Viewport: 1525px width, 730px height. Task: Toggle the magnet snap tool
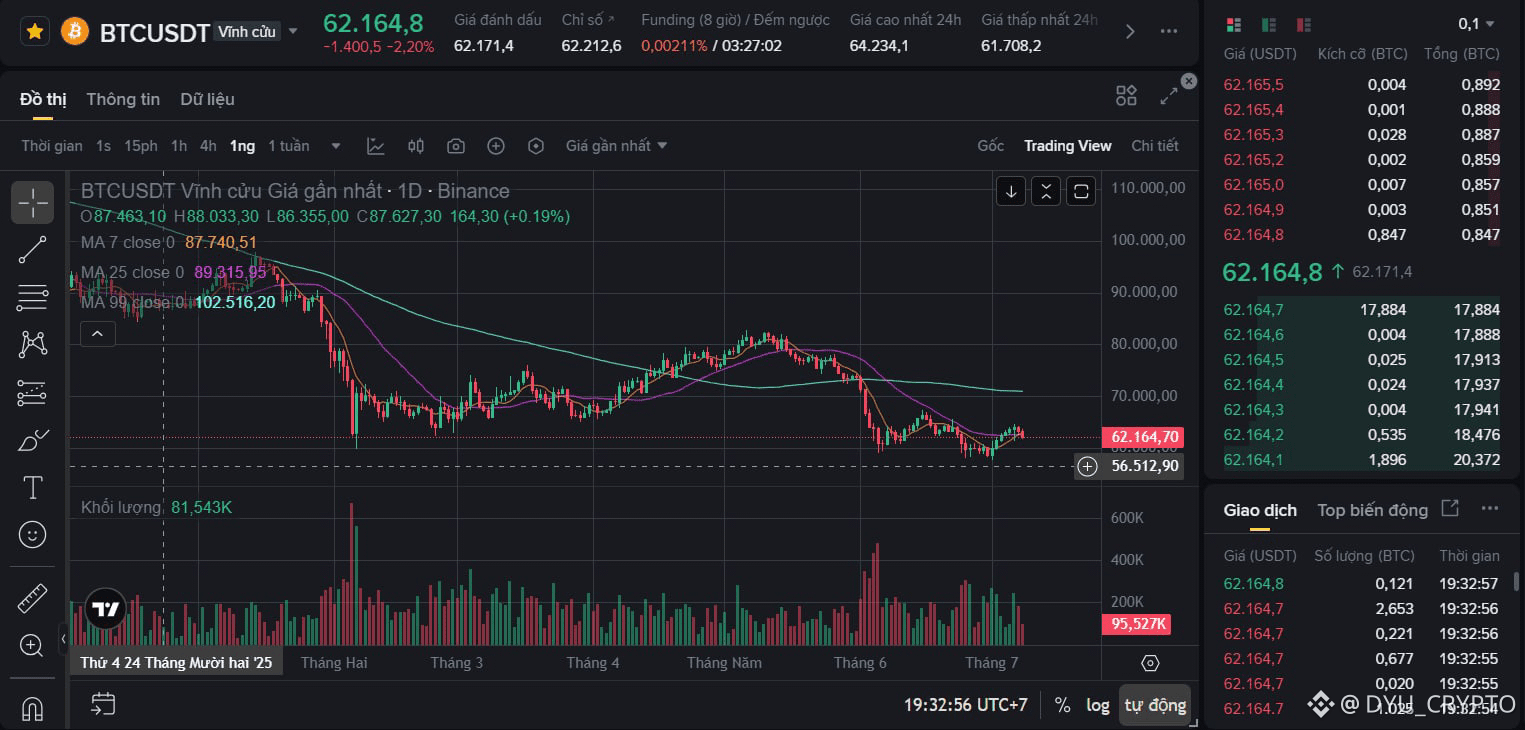[33, 708]
